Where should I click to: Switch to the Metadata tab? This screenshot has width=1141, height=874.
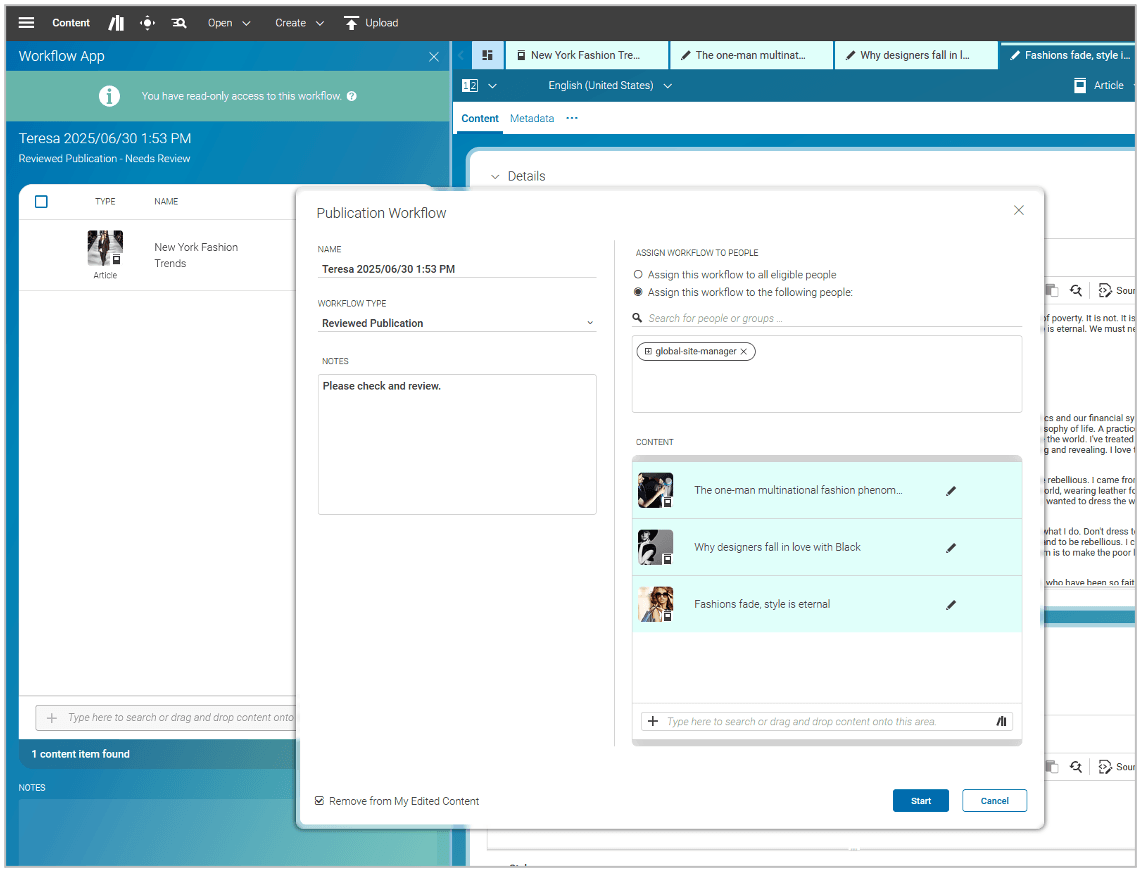click(532, 119)
